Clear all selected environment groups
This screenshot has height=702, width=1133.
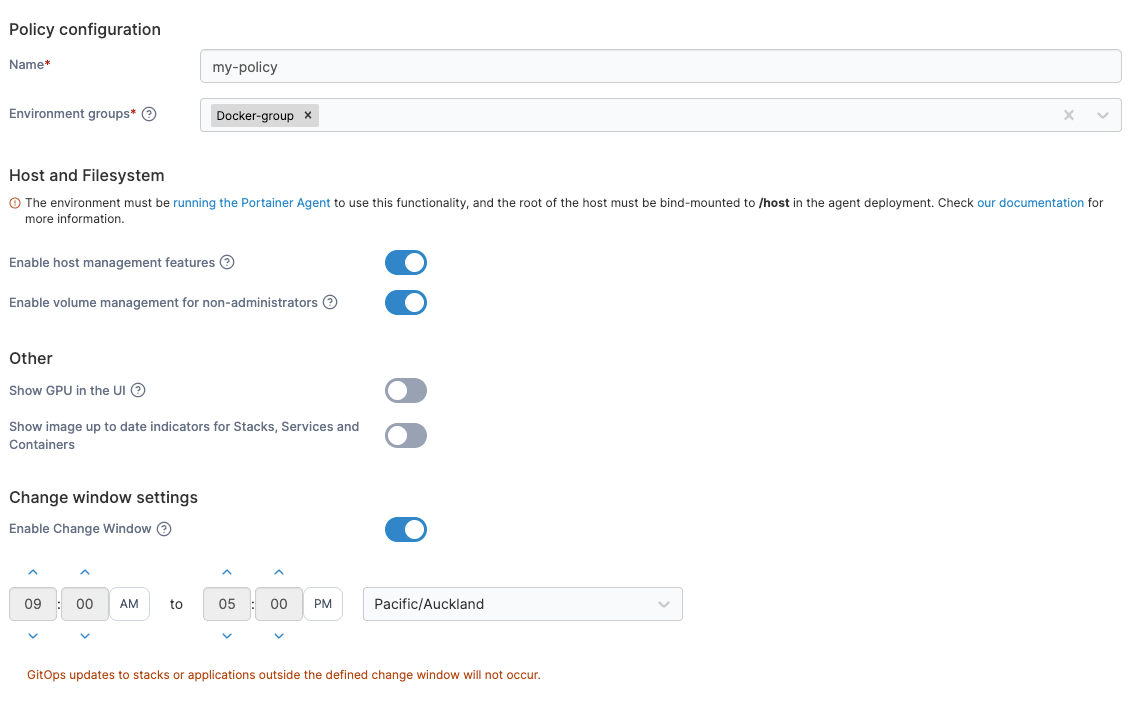point(1069,115)
